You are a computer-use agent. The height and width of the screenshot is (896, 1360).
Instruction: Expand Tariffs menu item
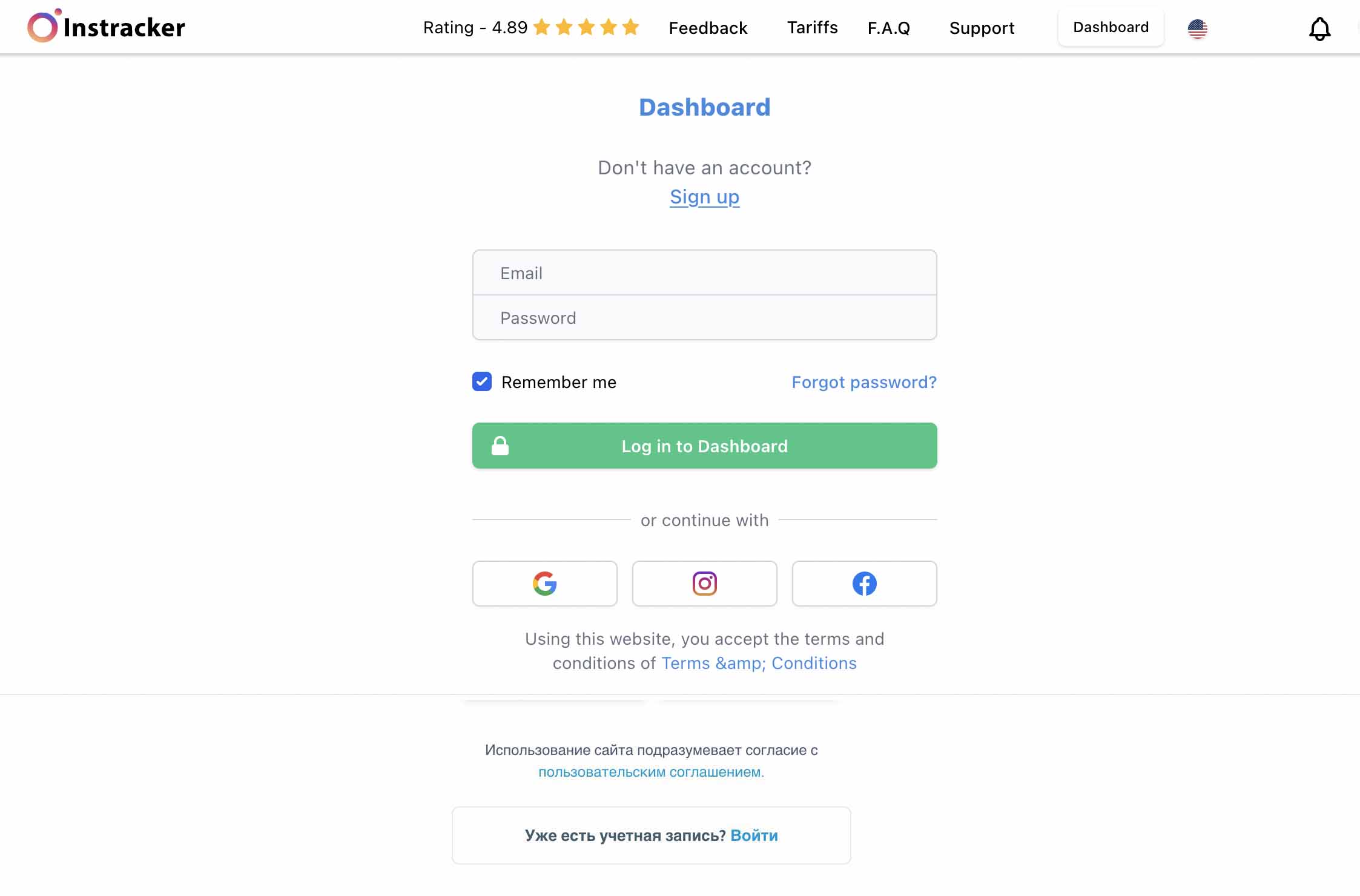click(812, 27)
